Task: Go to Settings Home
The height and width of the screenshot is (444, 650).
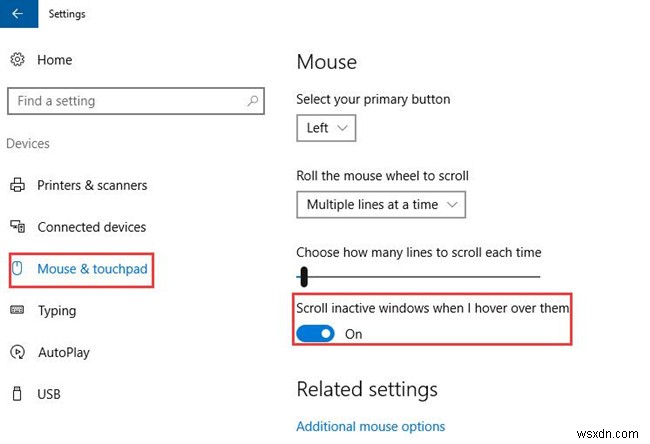Action: pos(55,60)
